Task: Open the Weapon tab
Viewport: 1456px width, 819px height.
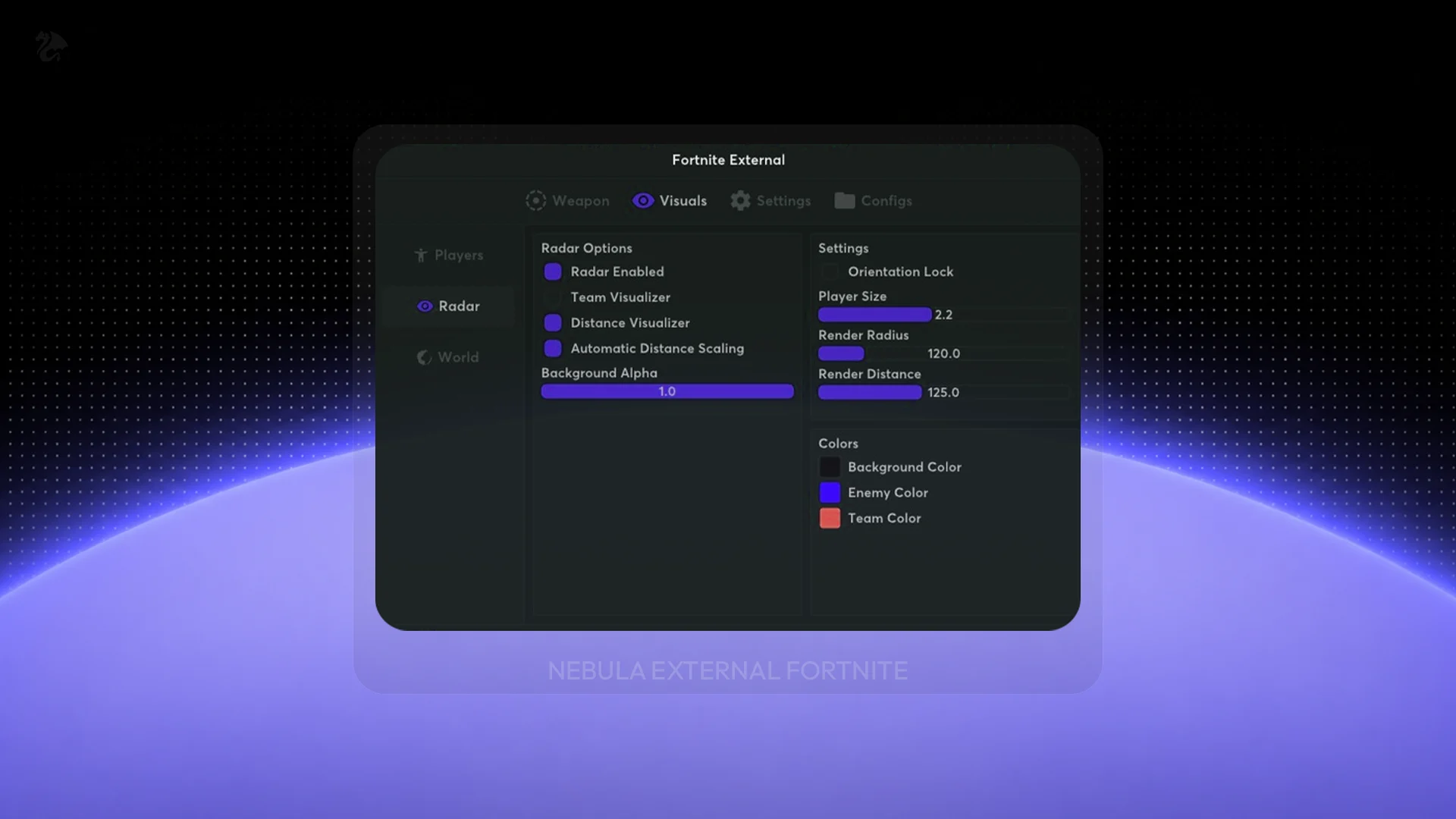Action: pyautogui.click(x=568, y=200)
